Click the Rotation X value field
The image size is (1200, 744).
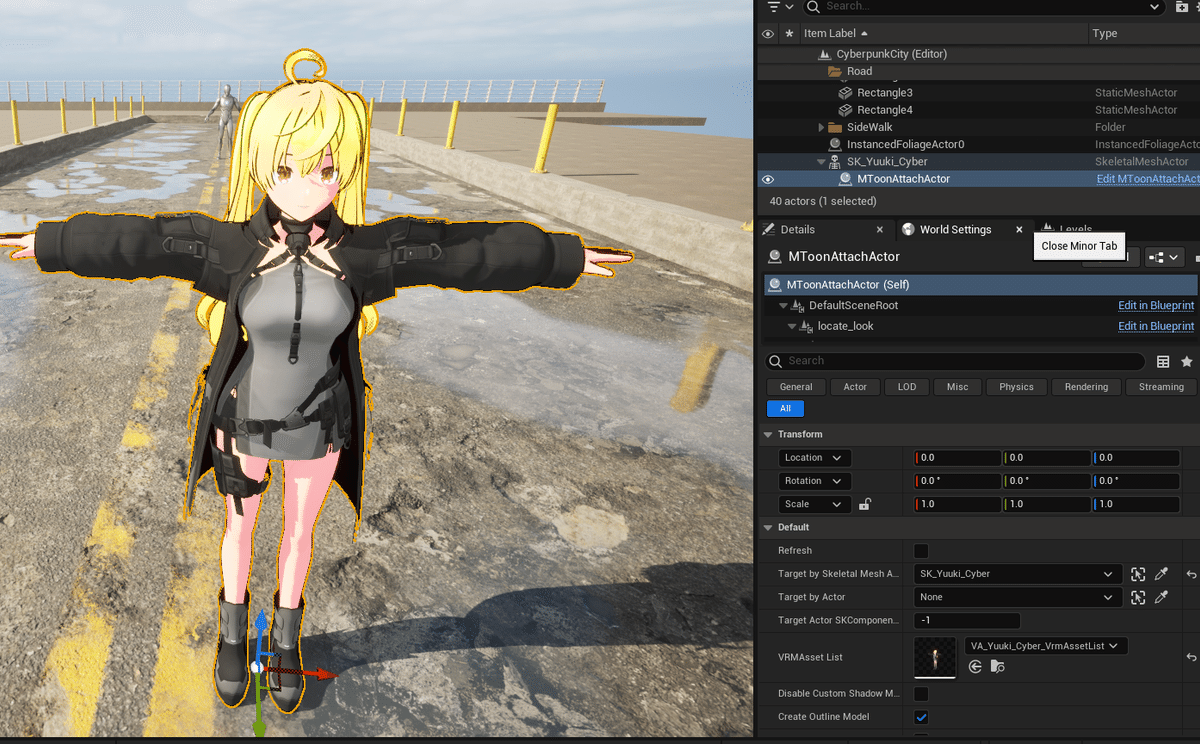pos(955,480)
